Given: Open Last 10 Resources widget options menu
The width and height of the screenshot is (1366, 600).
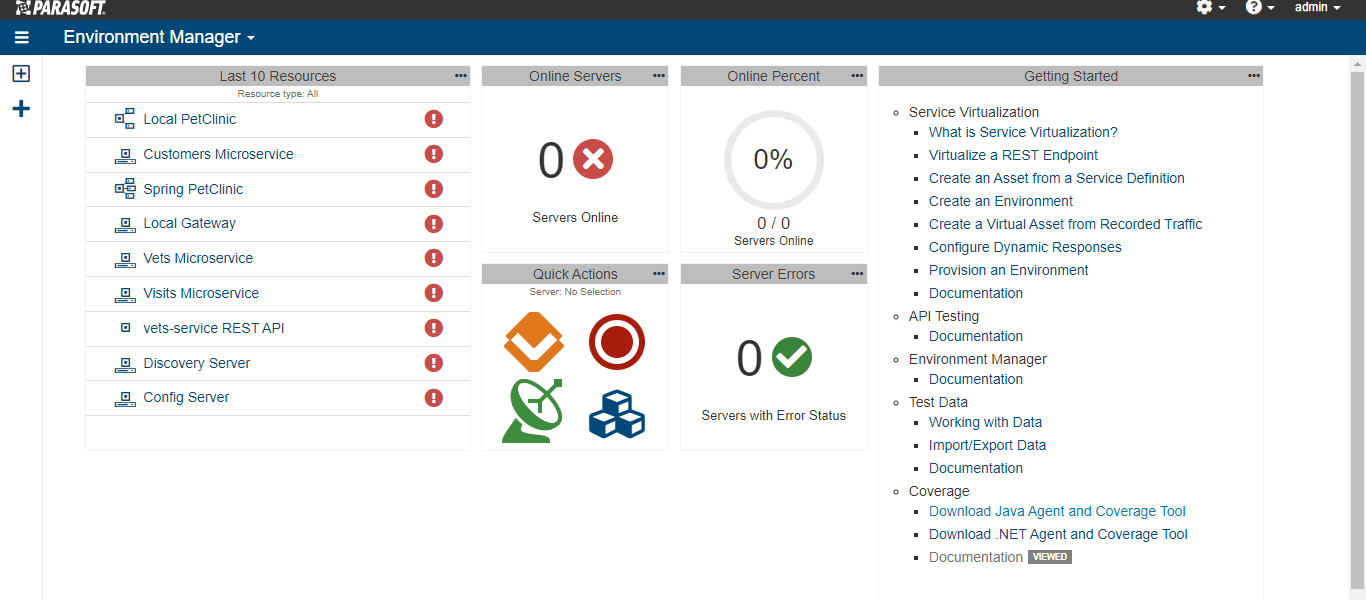Looking at the screenshot, I should 460,75.
